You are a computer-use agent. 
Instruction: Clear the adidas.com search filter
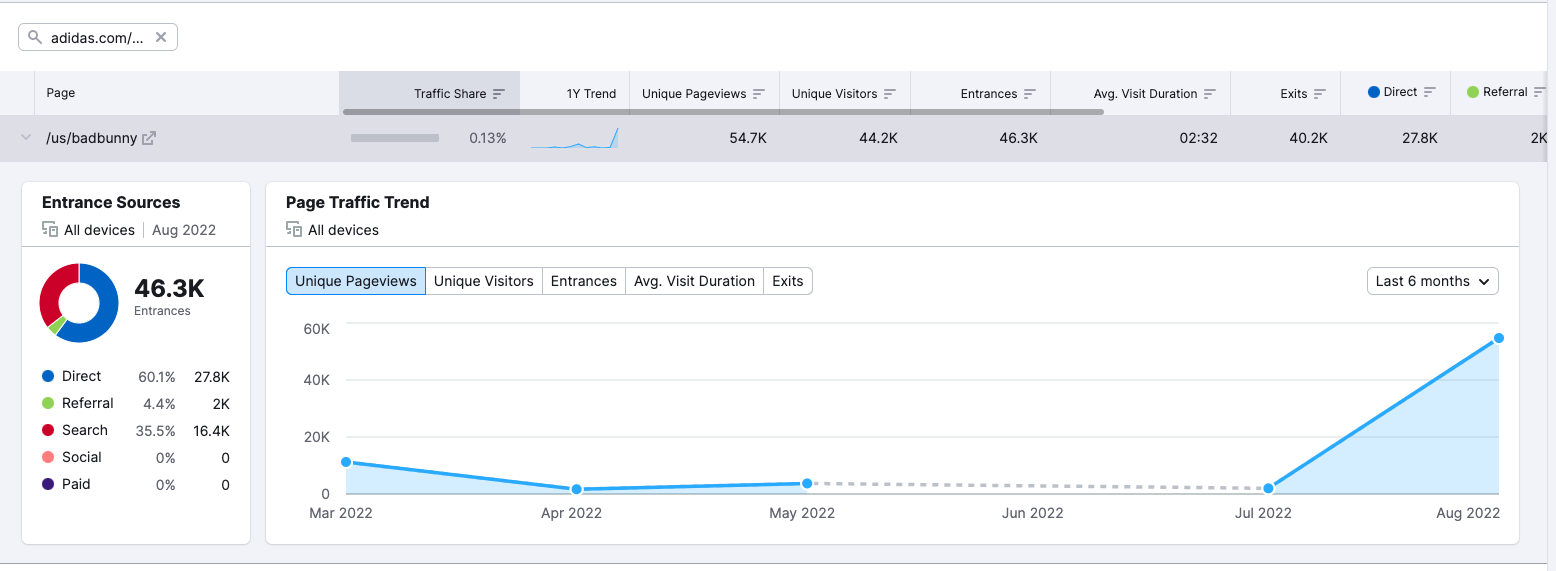coord(161,38)
